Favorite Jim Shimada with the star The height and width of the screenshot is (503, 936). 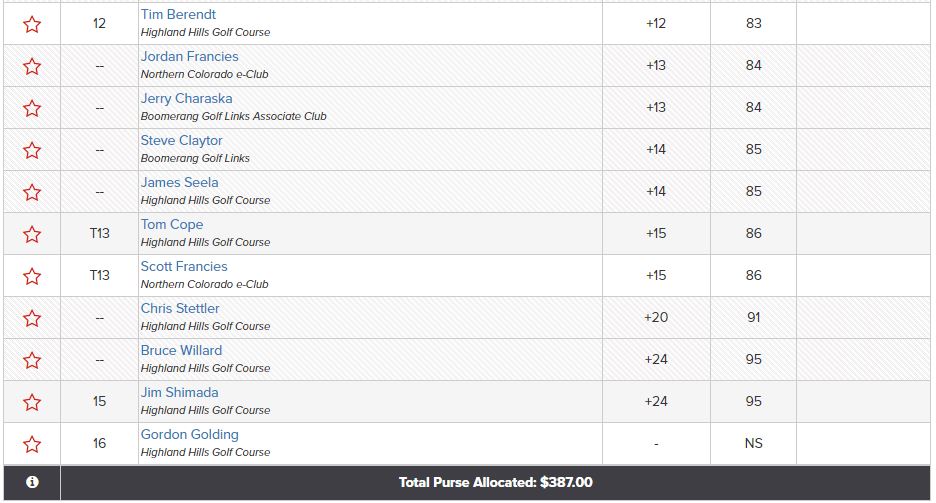tap(32, 402)
